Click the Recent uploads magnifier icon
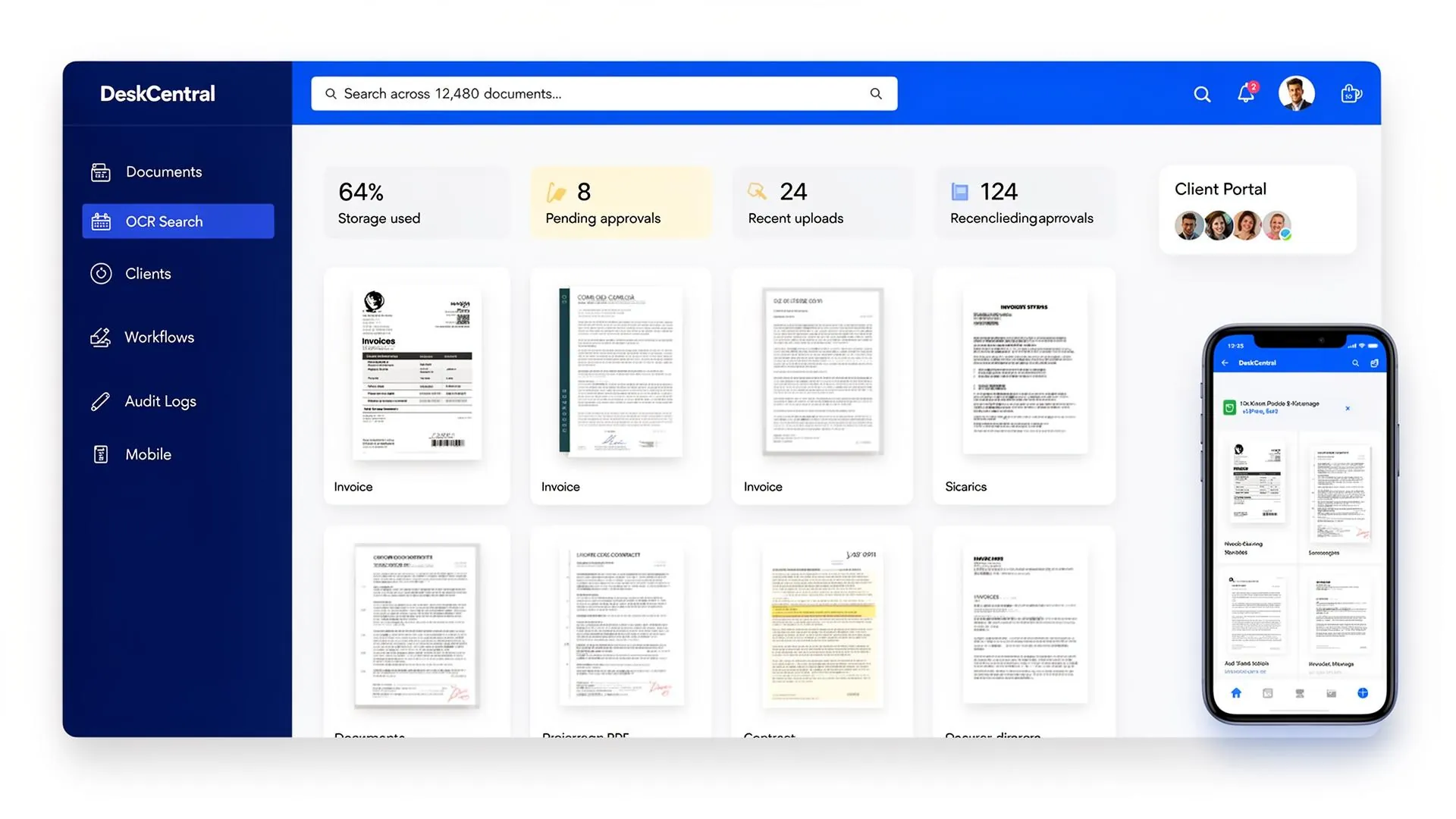 pyautogui.click(x=757, y=191)
